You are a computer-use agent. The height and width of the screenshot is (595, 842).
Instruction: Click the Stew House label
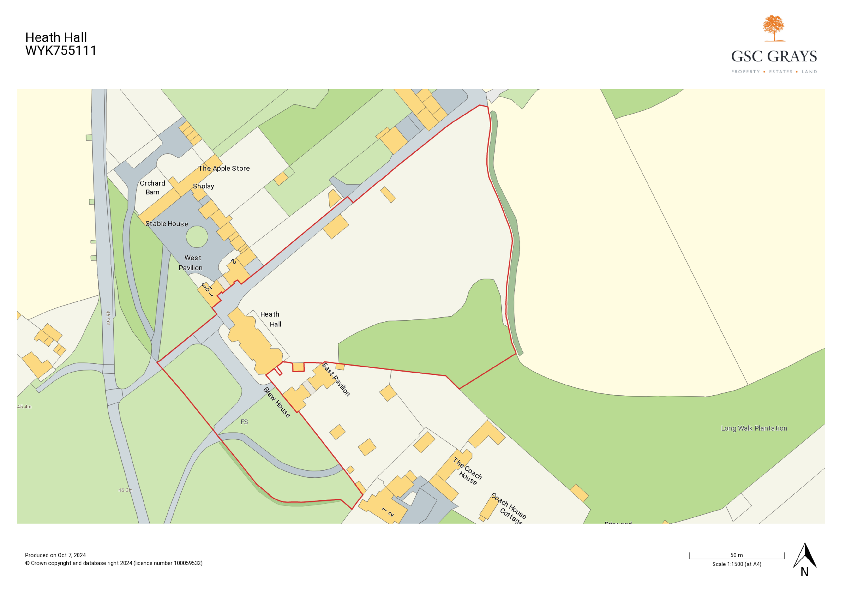click(x=277, y=402)
